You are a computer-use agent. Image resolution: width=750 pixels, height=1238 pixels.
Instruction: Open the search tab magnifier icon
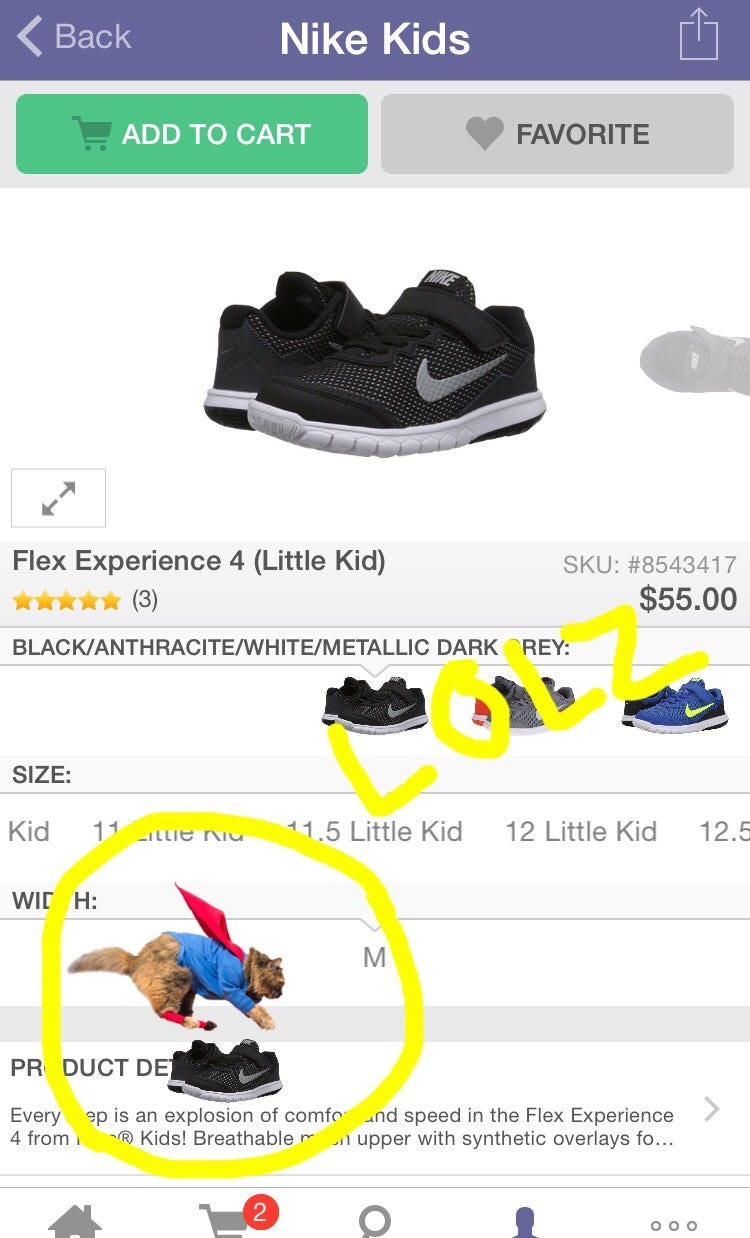point(375,1222)
